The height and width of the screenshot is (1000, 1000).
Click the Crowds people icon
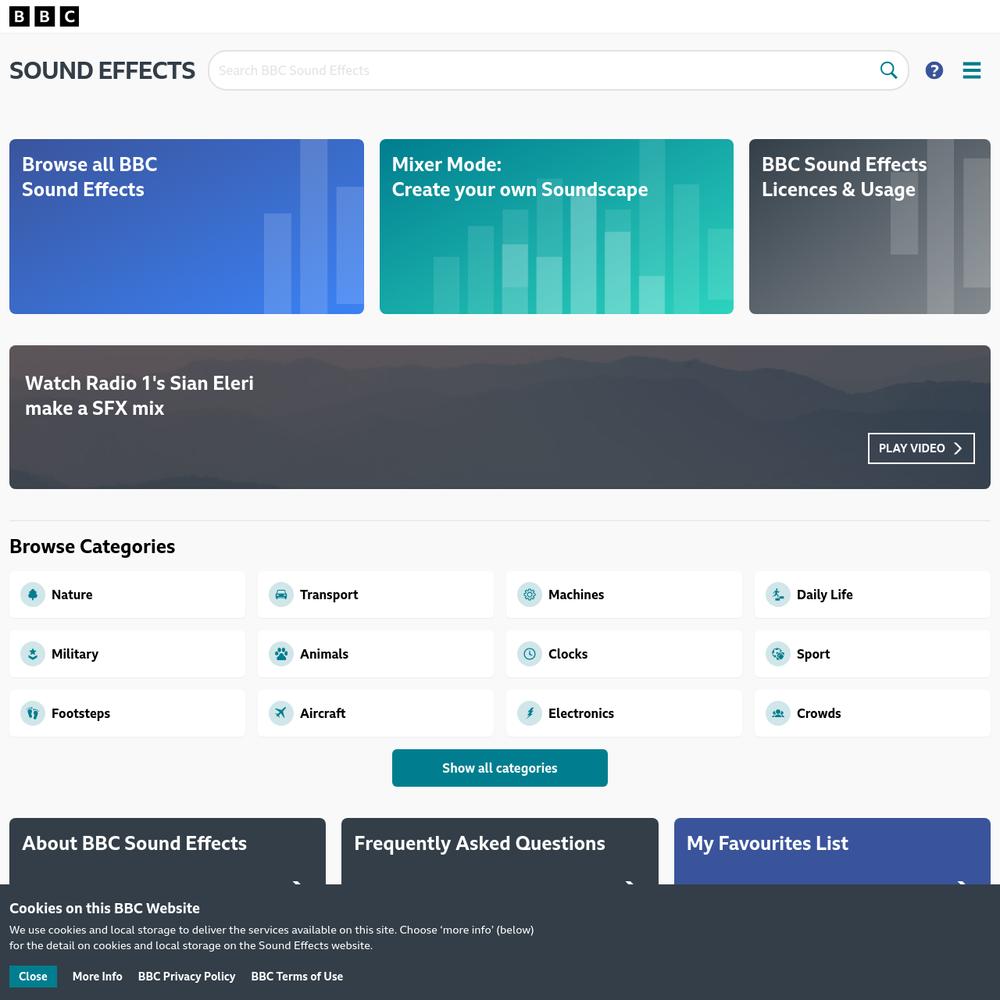coord(777,713)
